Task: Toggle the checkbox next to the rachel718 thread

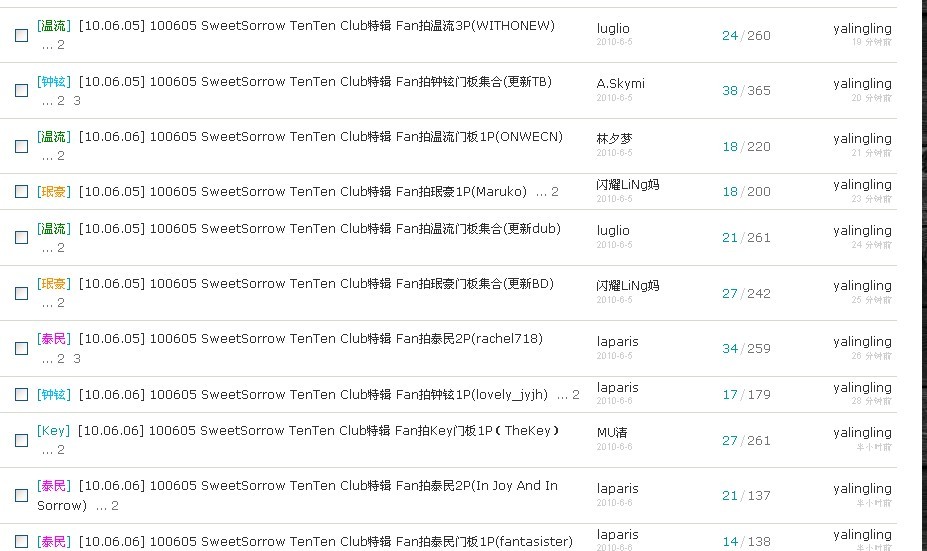Action: coord(21,348)
